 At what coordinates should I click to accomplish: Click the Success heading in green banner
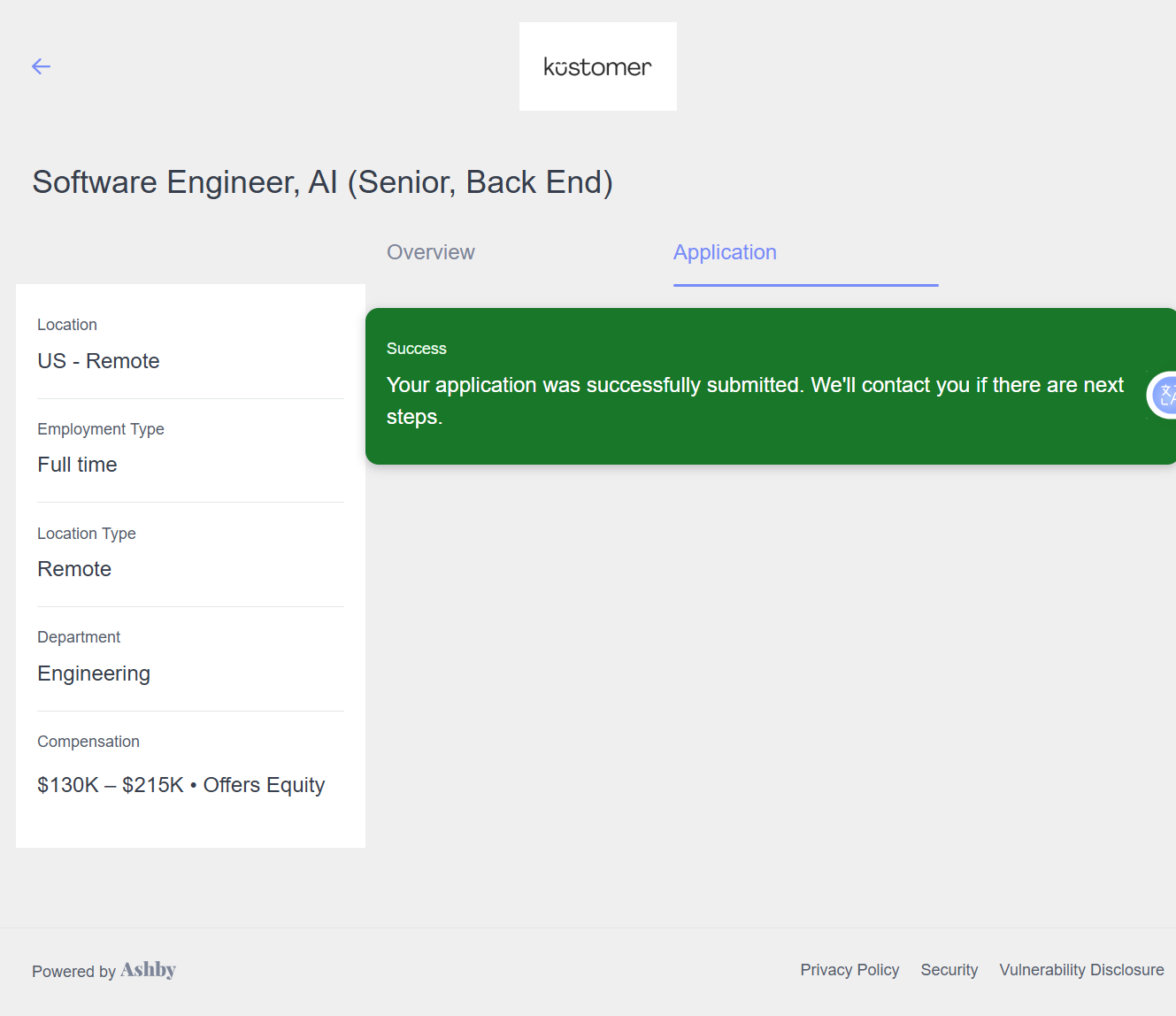point(416,349)
